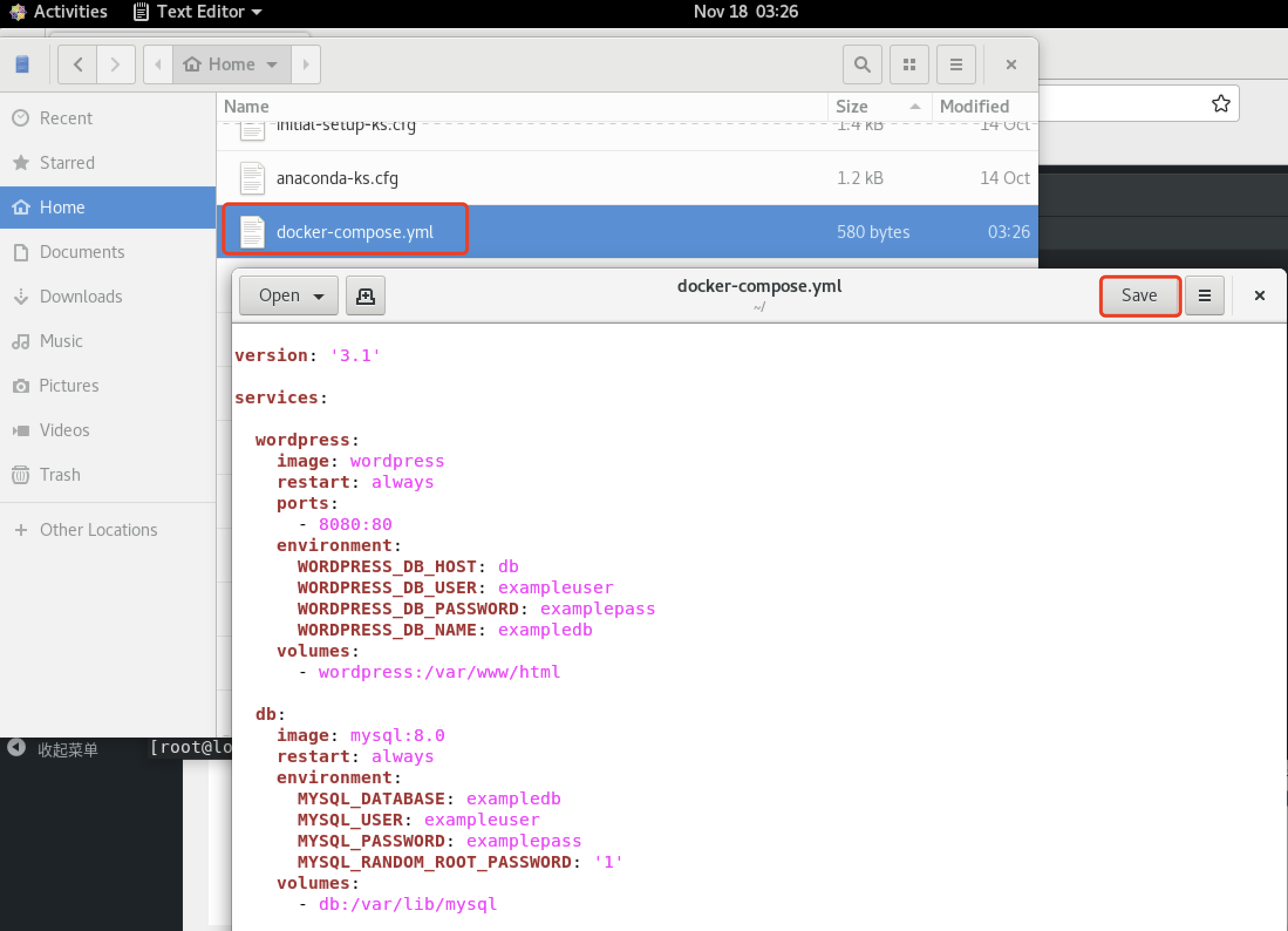Open the Activities overview
Screen dimensions: 1288x931
coord(59,12)
